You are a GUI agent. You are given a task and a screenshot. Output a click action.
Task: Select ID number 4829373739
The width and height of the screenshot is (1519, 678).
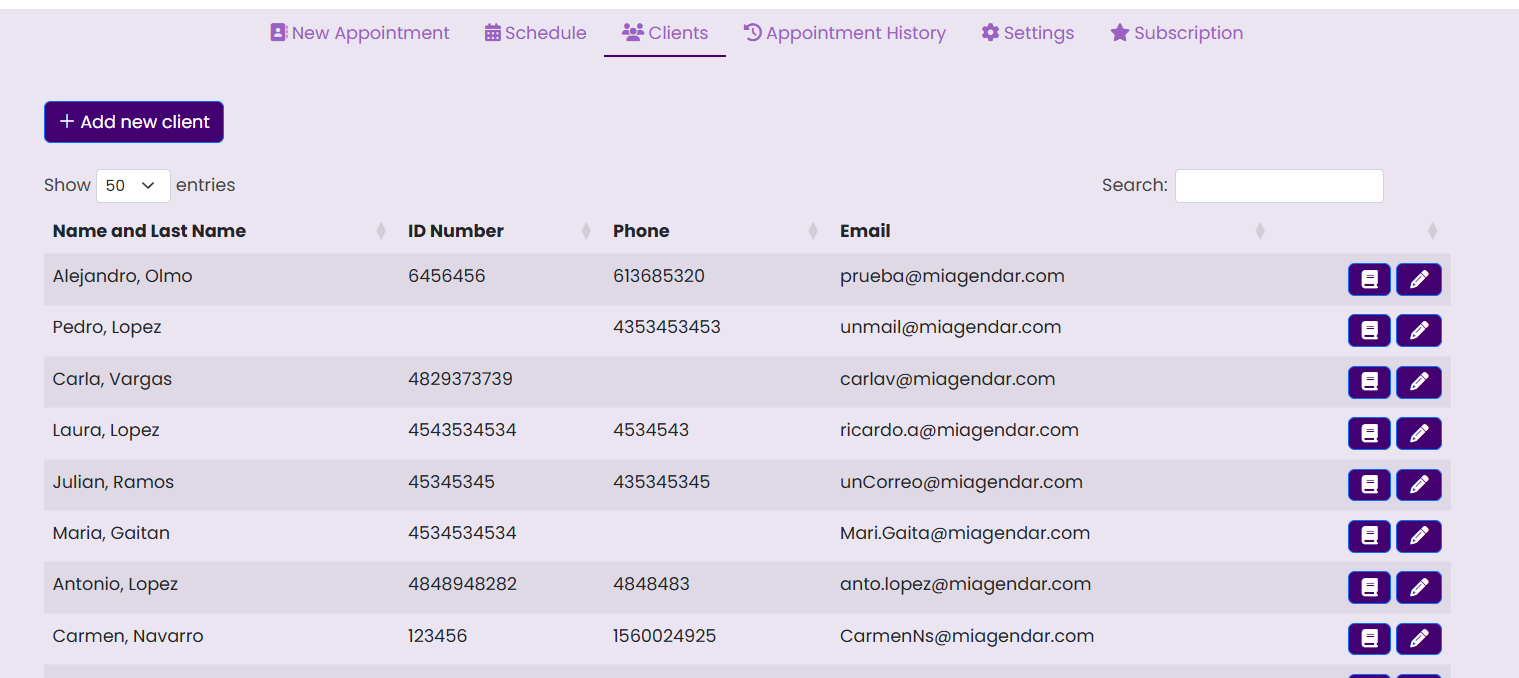coord(460,379)
